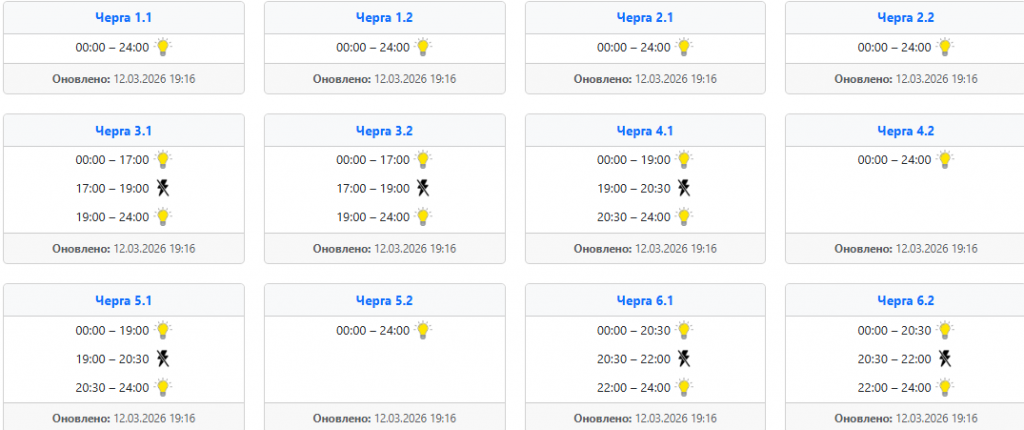The width and height of the screenshot is (1024, 430).
Task: Click the power-off icon in Черга 3.2
Action: point(423,188)
